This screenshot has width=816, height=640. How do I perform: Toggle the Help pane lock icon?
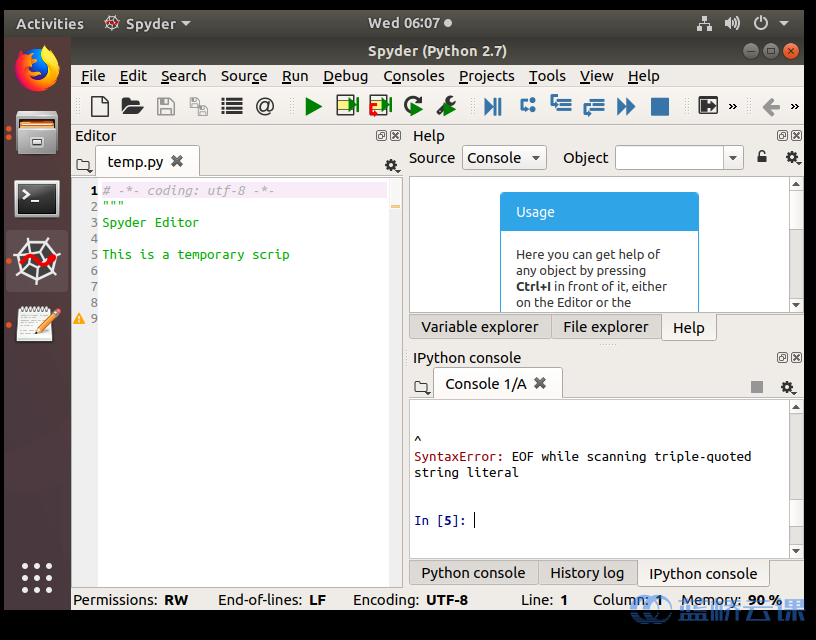pyautogui.click(x=762, y=157)
